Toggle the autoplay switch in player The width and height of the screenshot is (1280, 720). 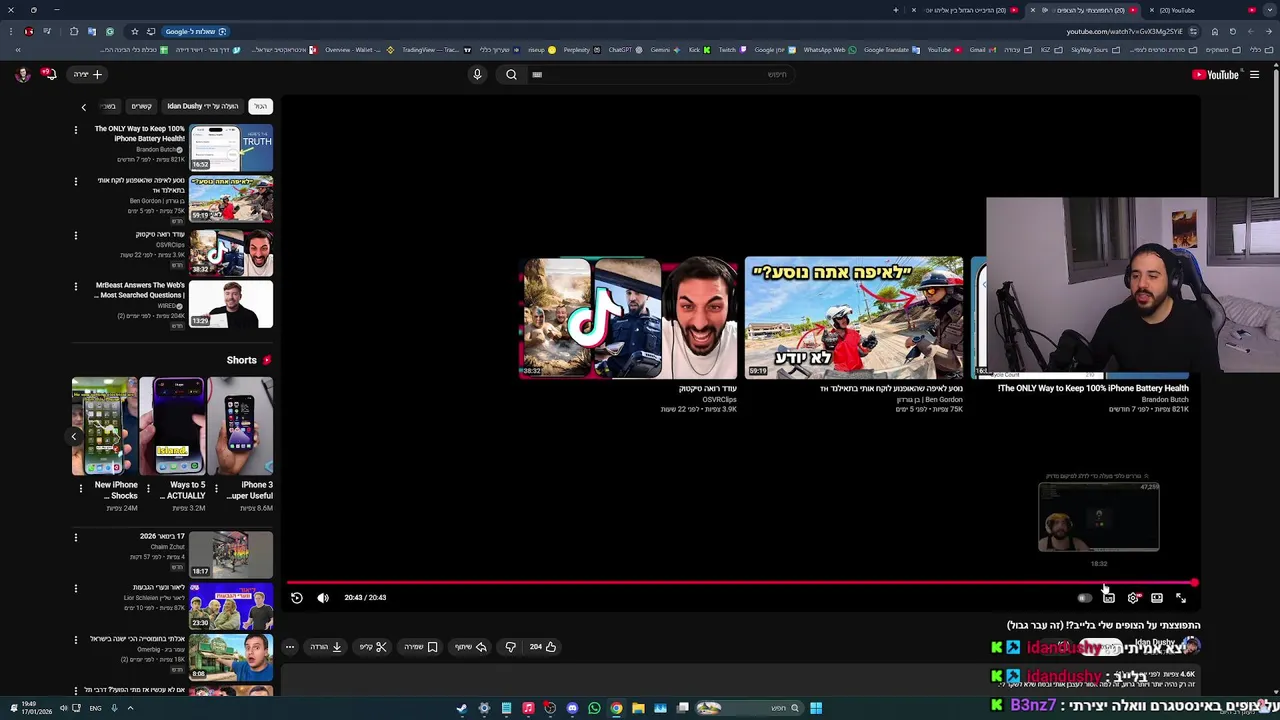(x=1085, y=598)
